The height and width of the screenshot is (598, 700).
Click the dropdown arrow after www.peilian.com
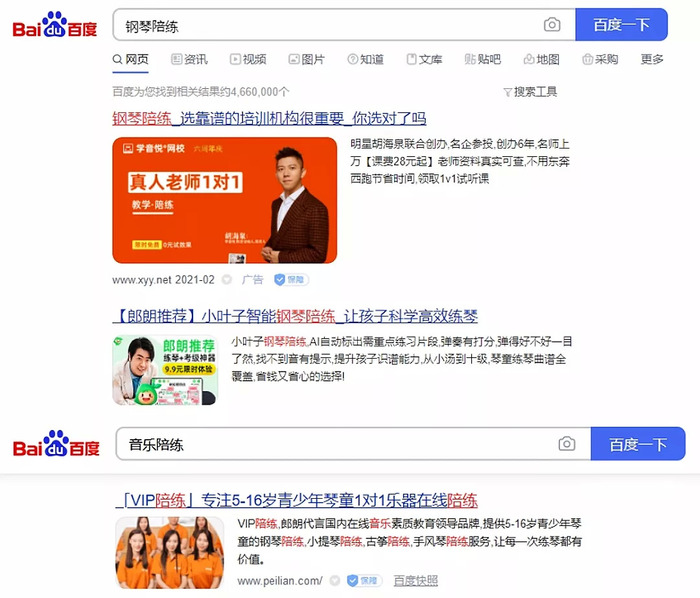click(334, 581)
